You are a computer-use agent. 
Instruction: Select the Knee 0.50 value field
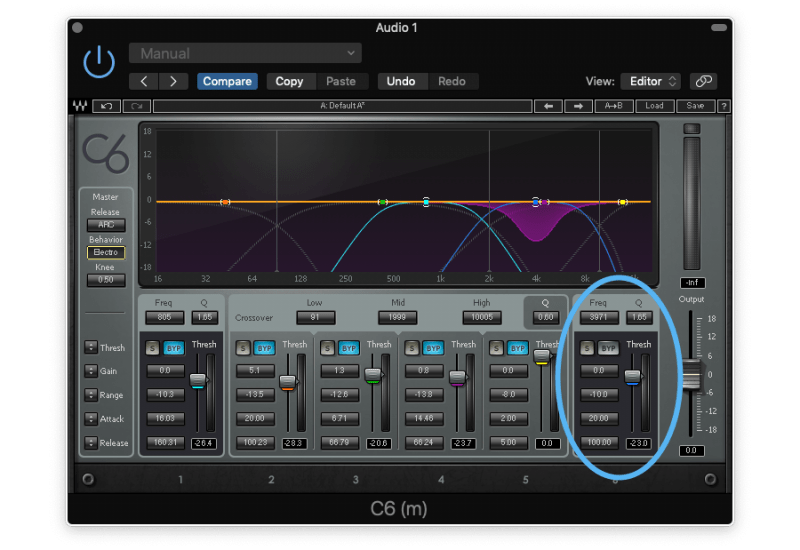click(106, 280)
